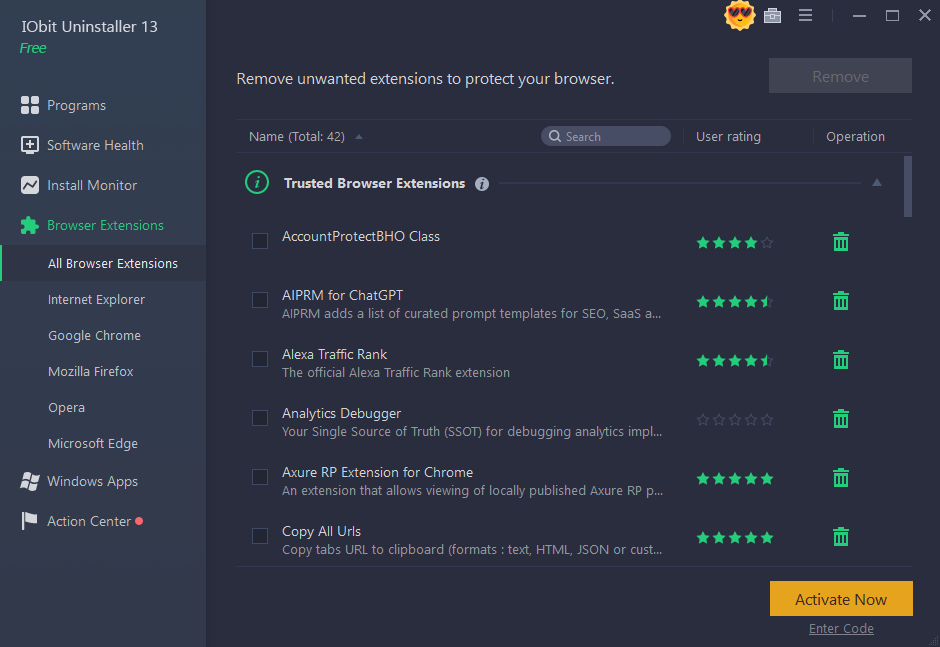
Task: Click the Analytics Debugger empty star rating
Action: coord(734,420)
